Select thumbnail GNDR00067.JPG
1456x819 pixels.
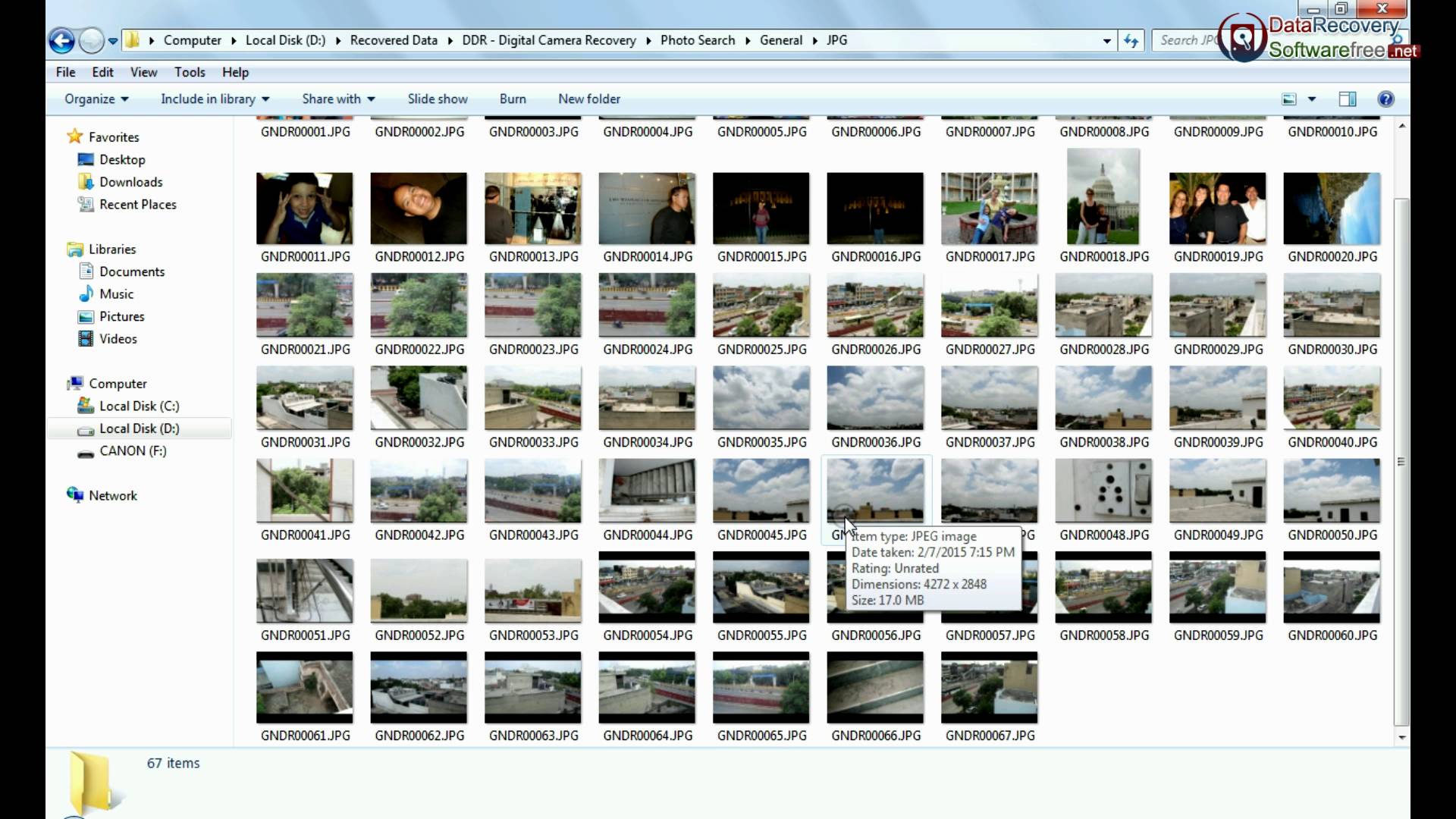pyautogui.click(x=990, y=688)
